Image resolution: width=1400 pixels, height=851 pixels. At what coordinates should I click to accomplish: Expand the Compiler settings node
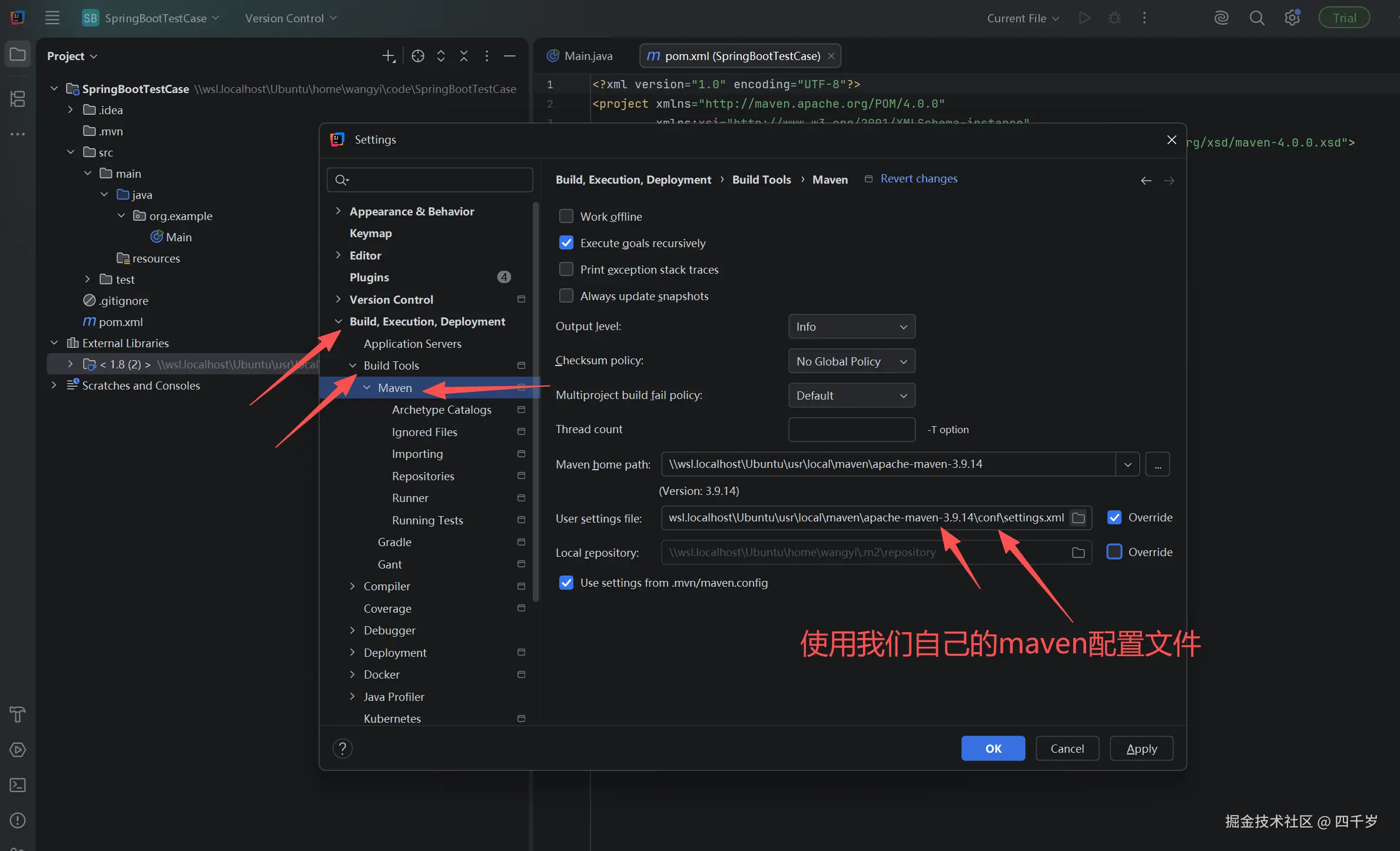(353, 586)
